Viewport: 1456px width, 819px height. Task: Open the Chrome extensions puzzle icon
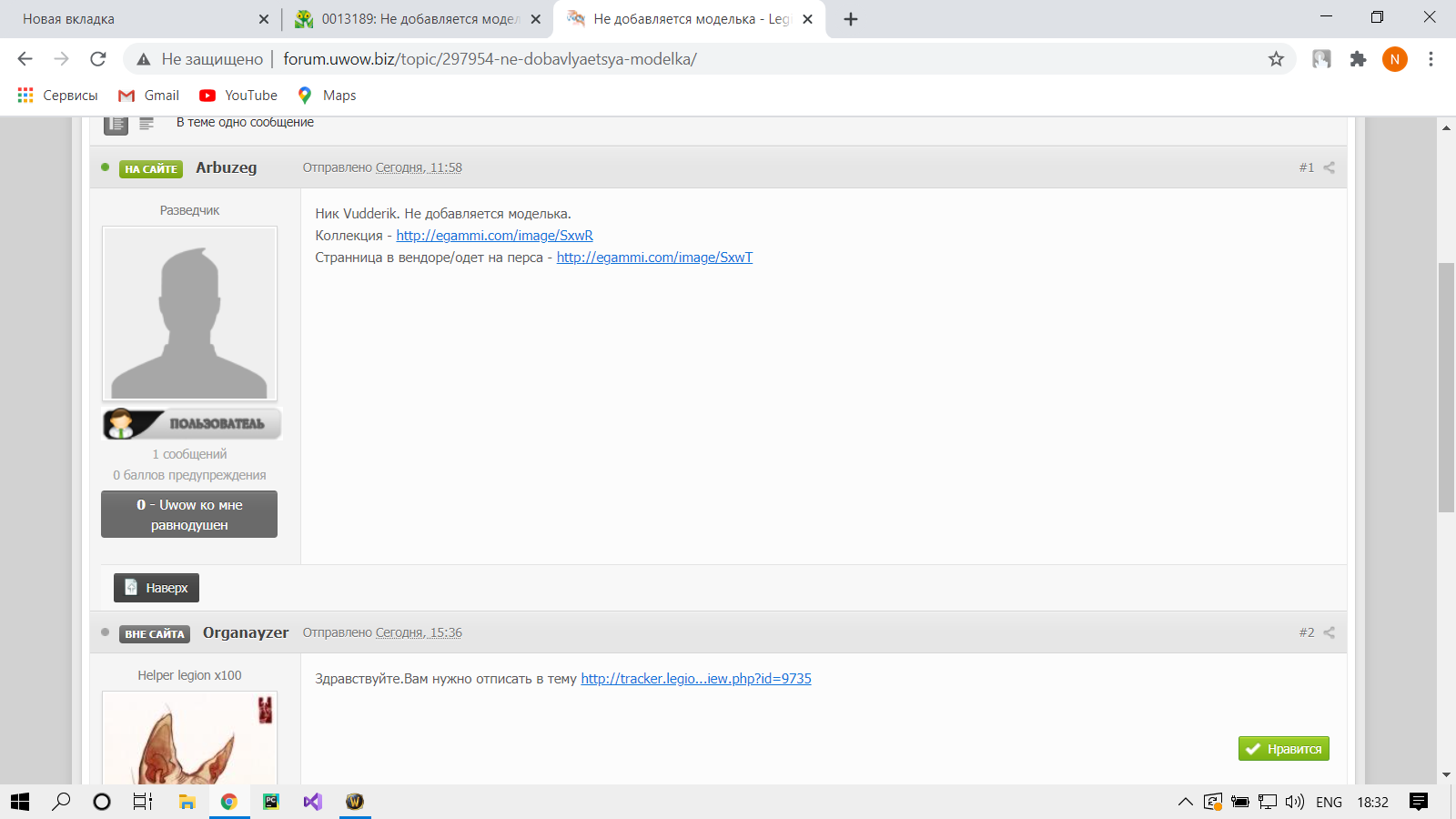pyautogui.click(x=1358, y=59)
